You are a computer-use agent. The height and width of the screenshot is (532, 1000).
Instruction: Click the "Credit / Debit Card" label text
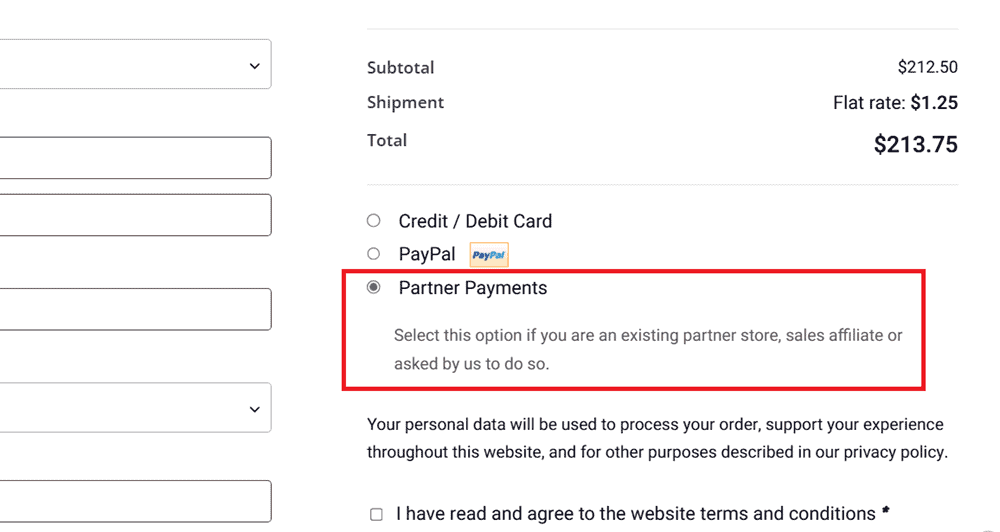pyautogui.click(x=475, y=221)
